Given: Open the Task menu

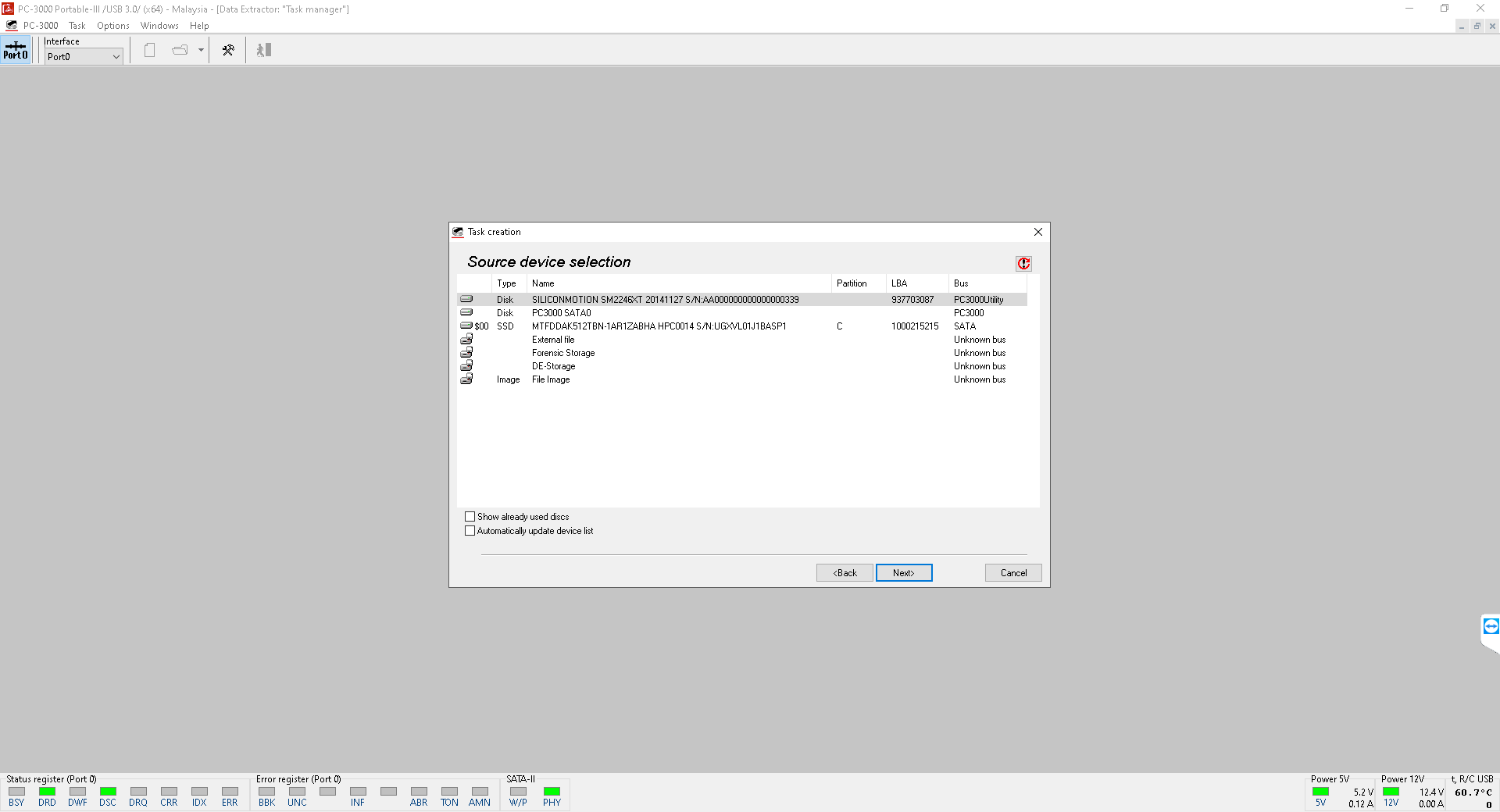Looking at the screenshot, I should click(x=77, y=26).
